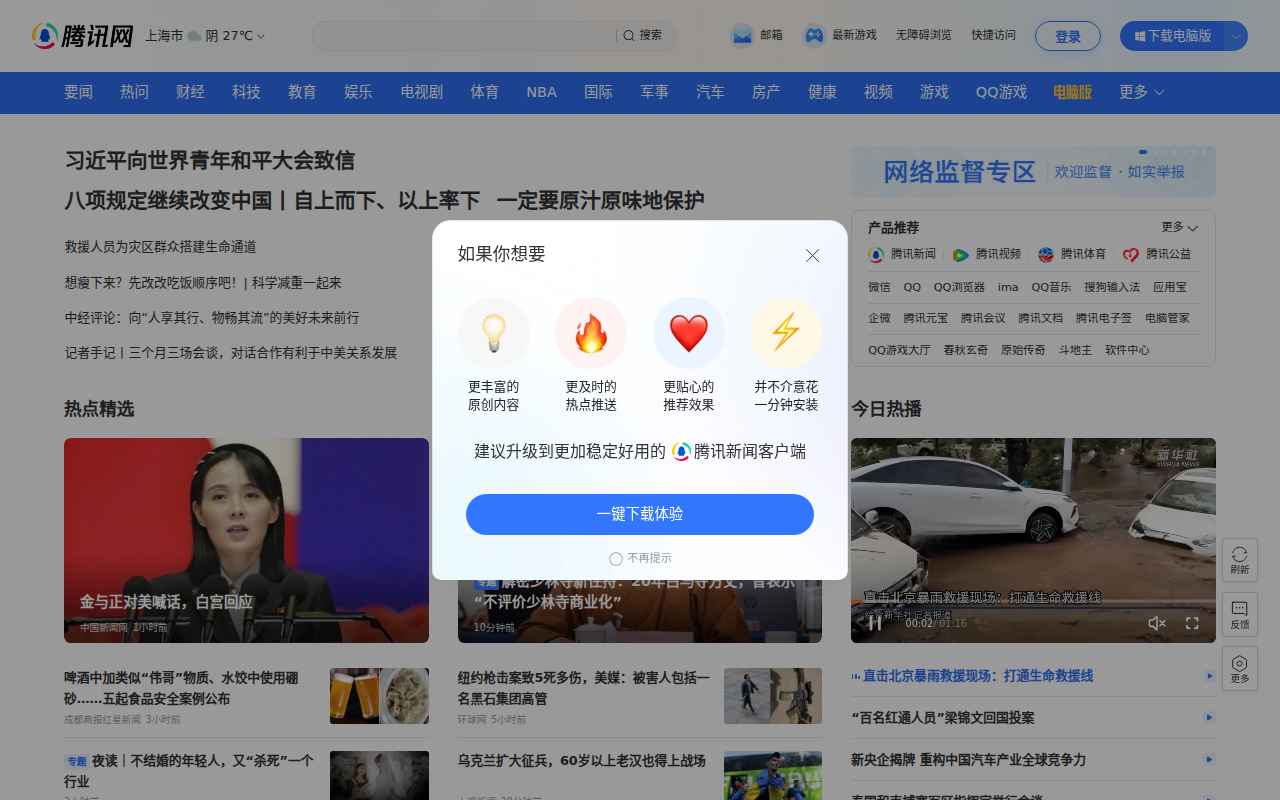Click the heart 推荐效果 icon
The height and width of the screenshot is (800, 1280).
point(689,333)
